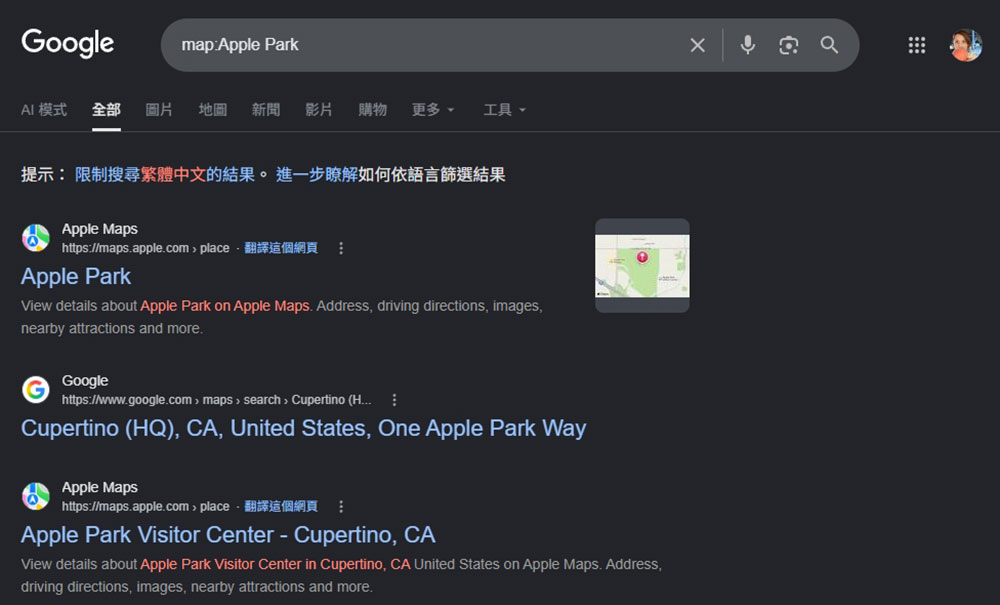
Task: Open the account profile avatar
Action: 966,45
